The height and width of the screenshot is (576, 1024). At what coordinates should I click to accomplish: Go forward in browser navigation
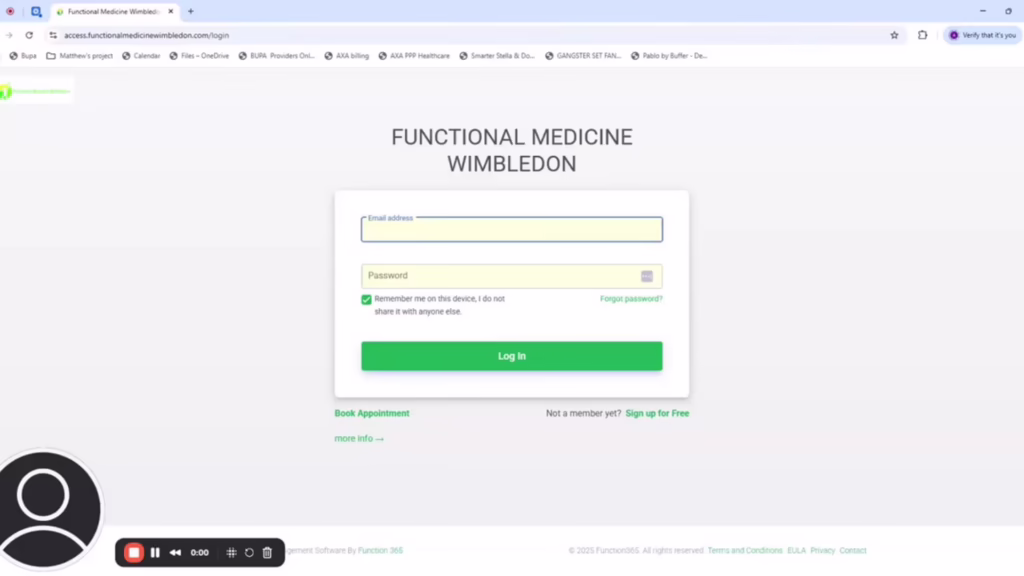click(x=9, y=35)
